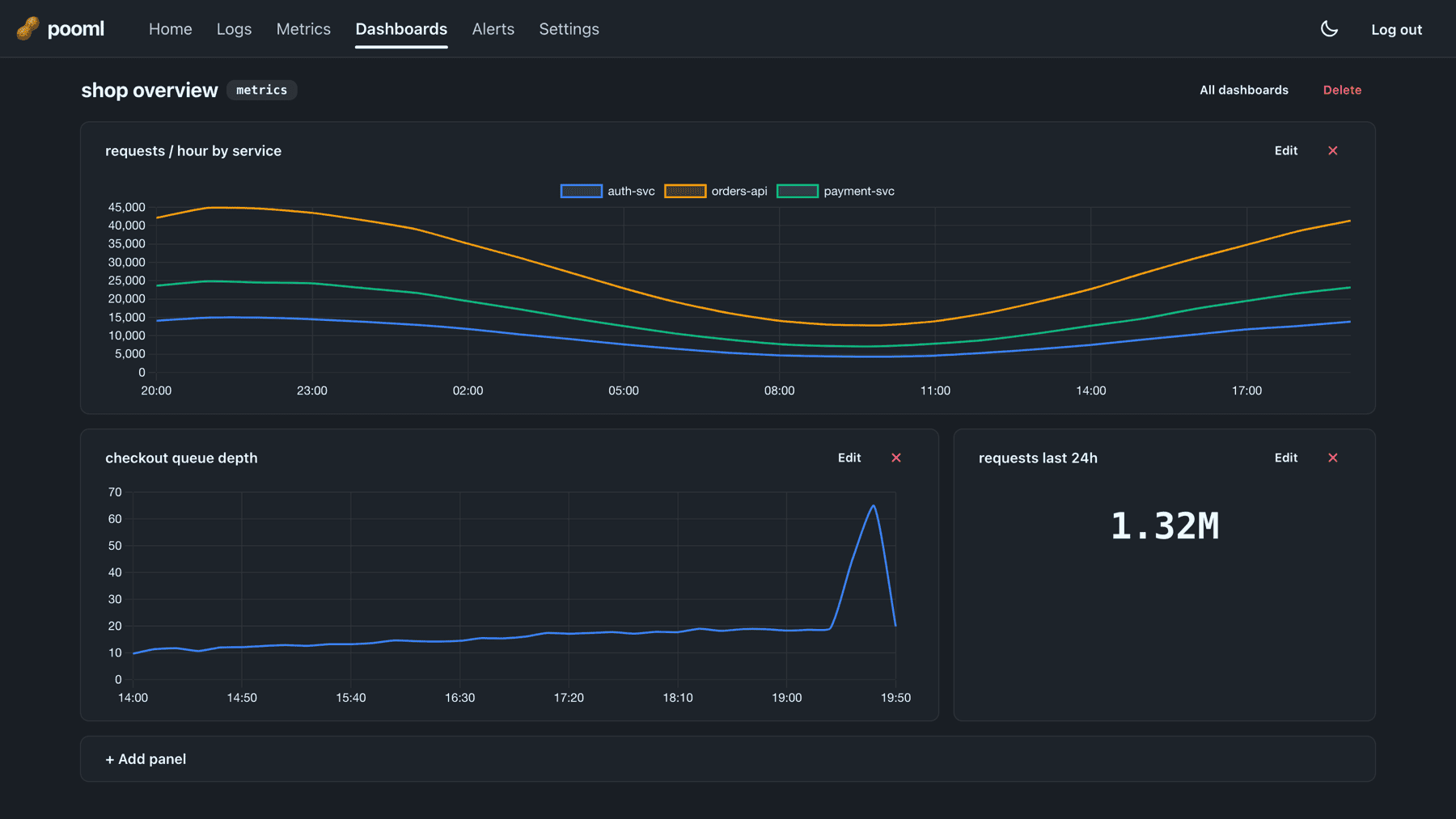This screenshot has height=819, width=1456.
Task: Edit the requests last 24h panel
Action: (1286, 458)
